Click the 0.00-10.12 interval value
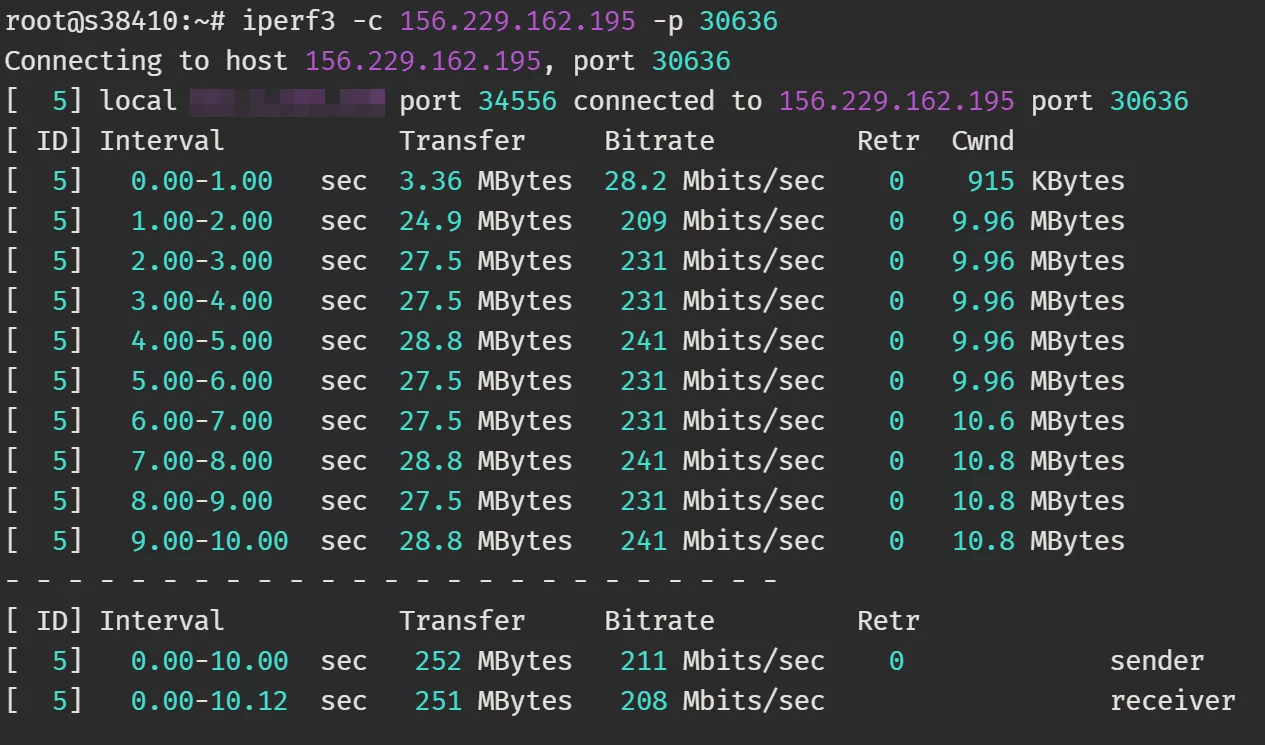This screenshot has height=745, width=1265. point(209,701)
